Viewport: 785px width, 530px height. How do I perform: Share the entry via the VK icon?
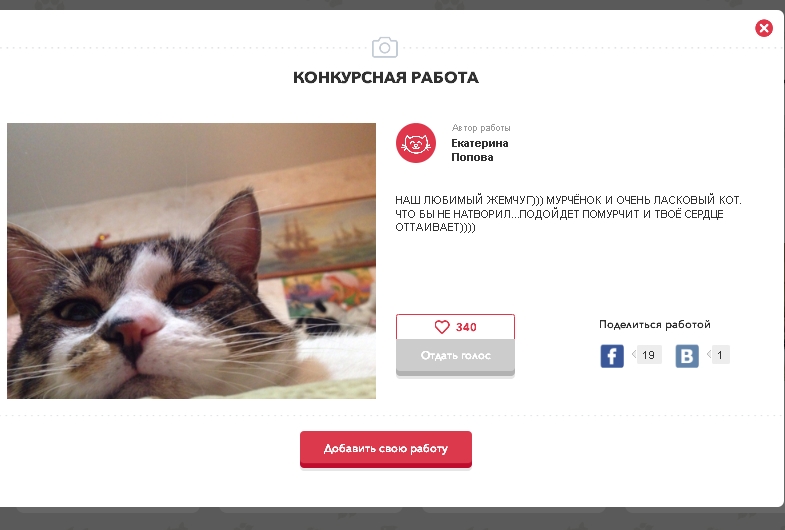coord(687,356)
